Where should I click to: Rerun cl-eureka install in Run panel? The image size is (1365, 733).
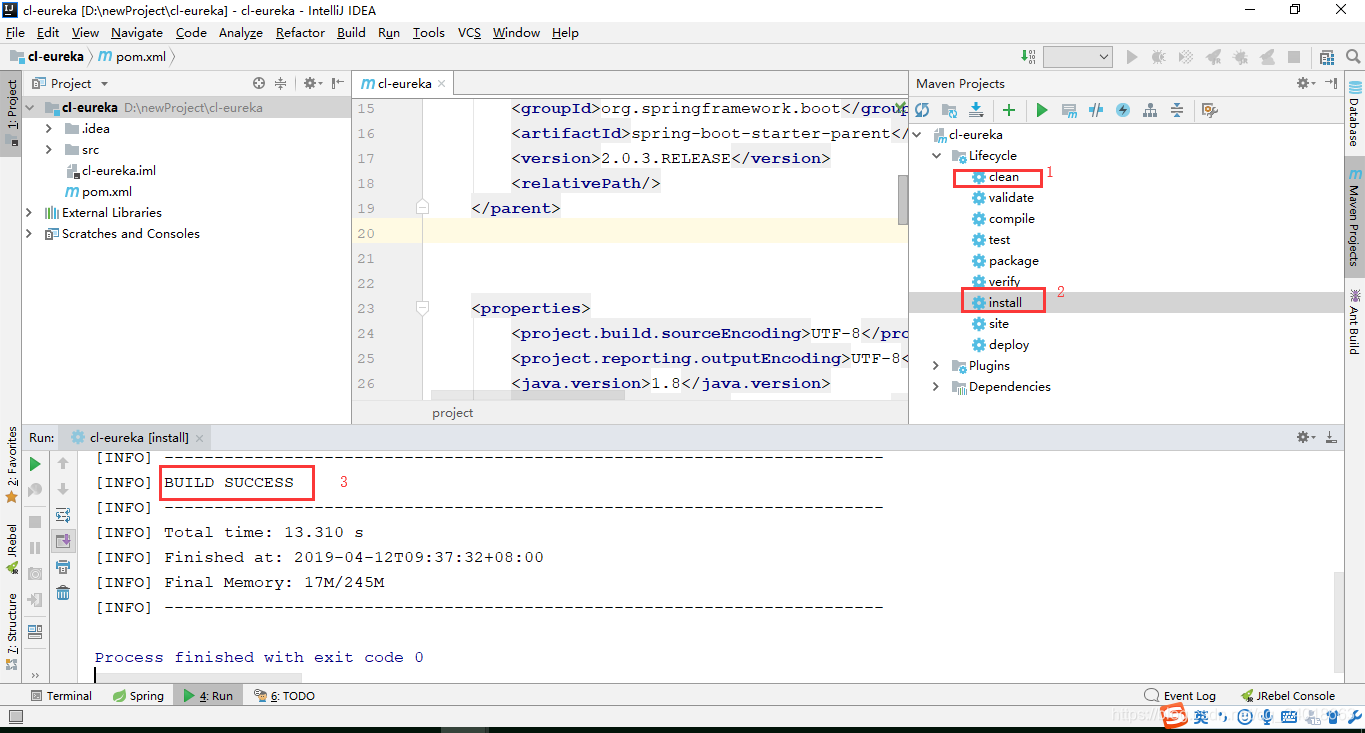35,464
